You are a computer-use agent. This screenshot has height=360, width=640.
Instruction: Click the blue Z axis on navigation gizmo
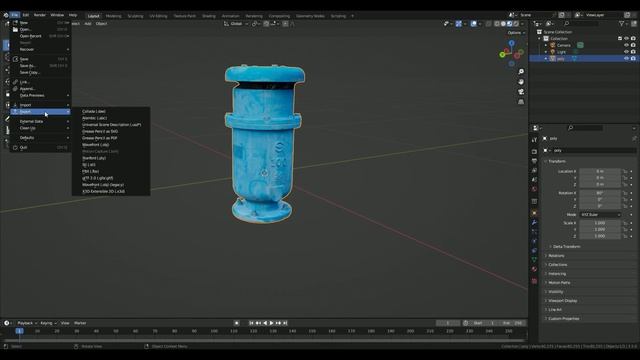pos(511,43)
